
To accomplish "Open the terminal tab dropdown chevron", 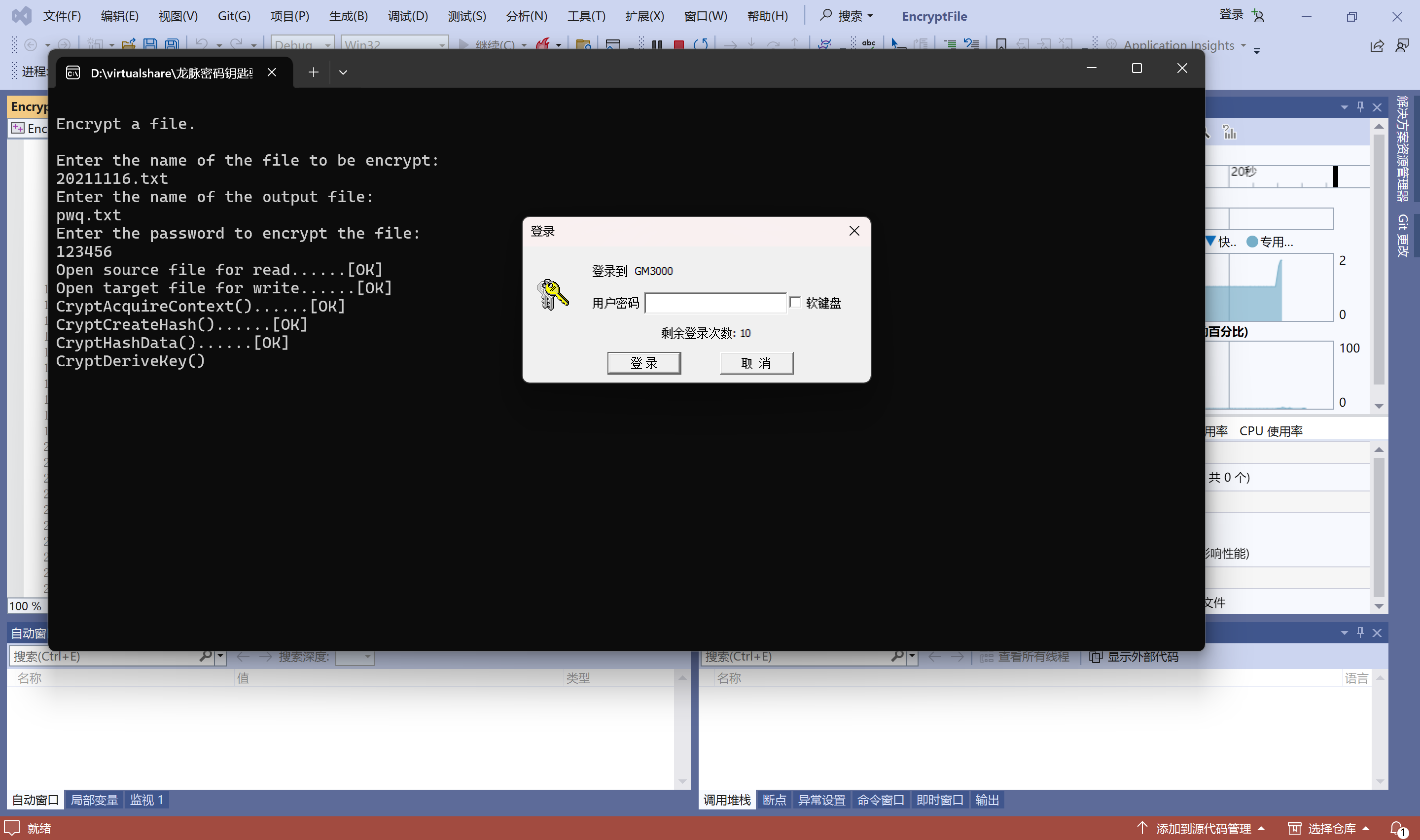I will point(343,72).
